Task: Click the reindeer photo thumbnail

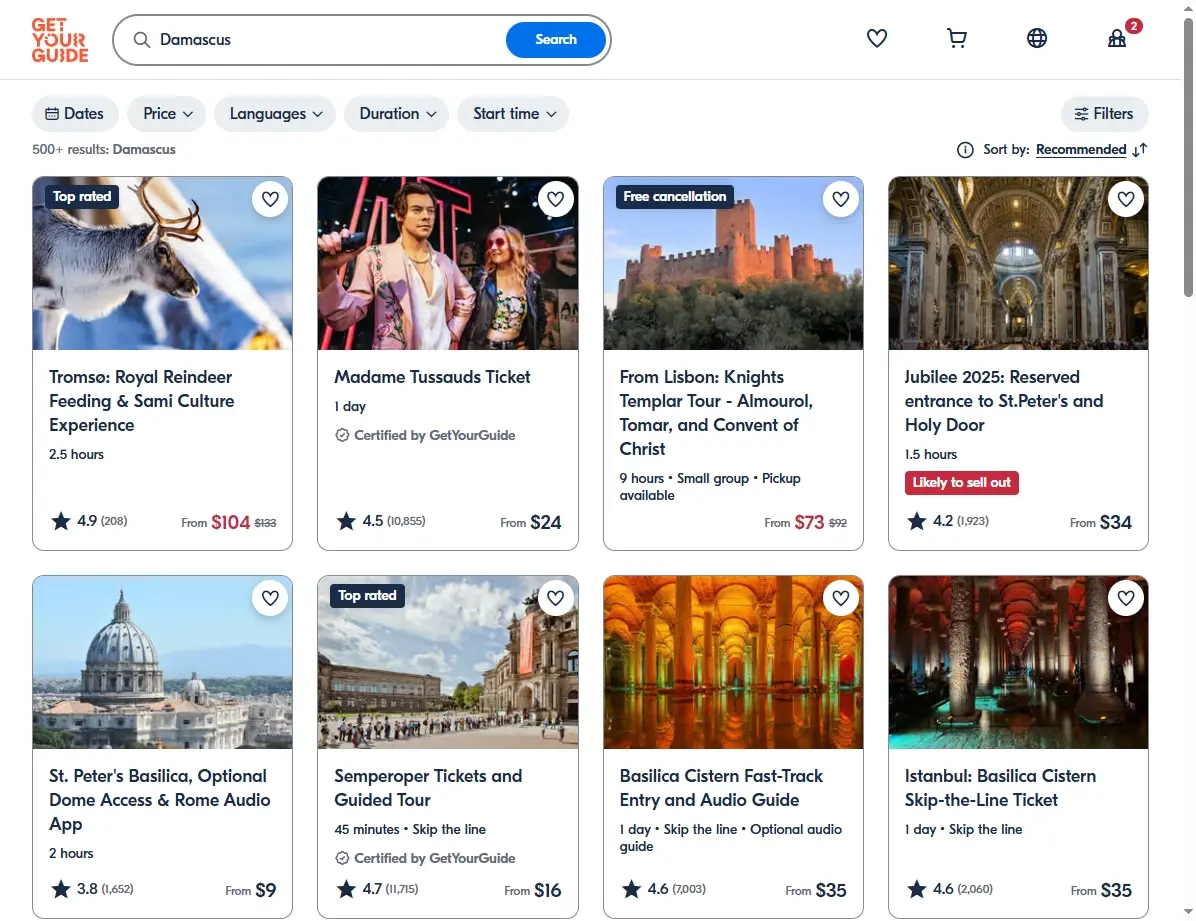Action: 162,263
